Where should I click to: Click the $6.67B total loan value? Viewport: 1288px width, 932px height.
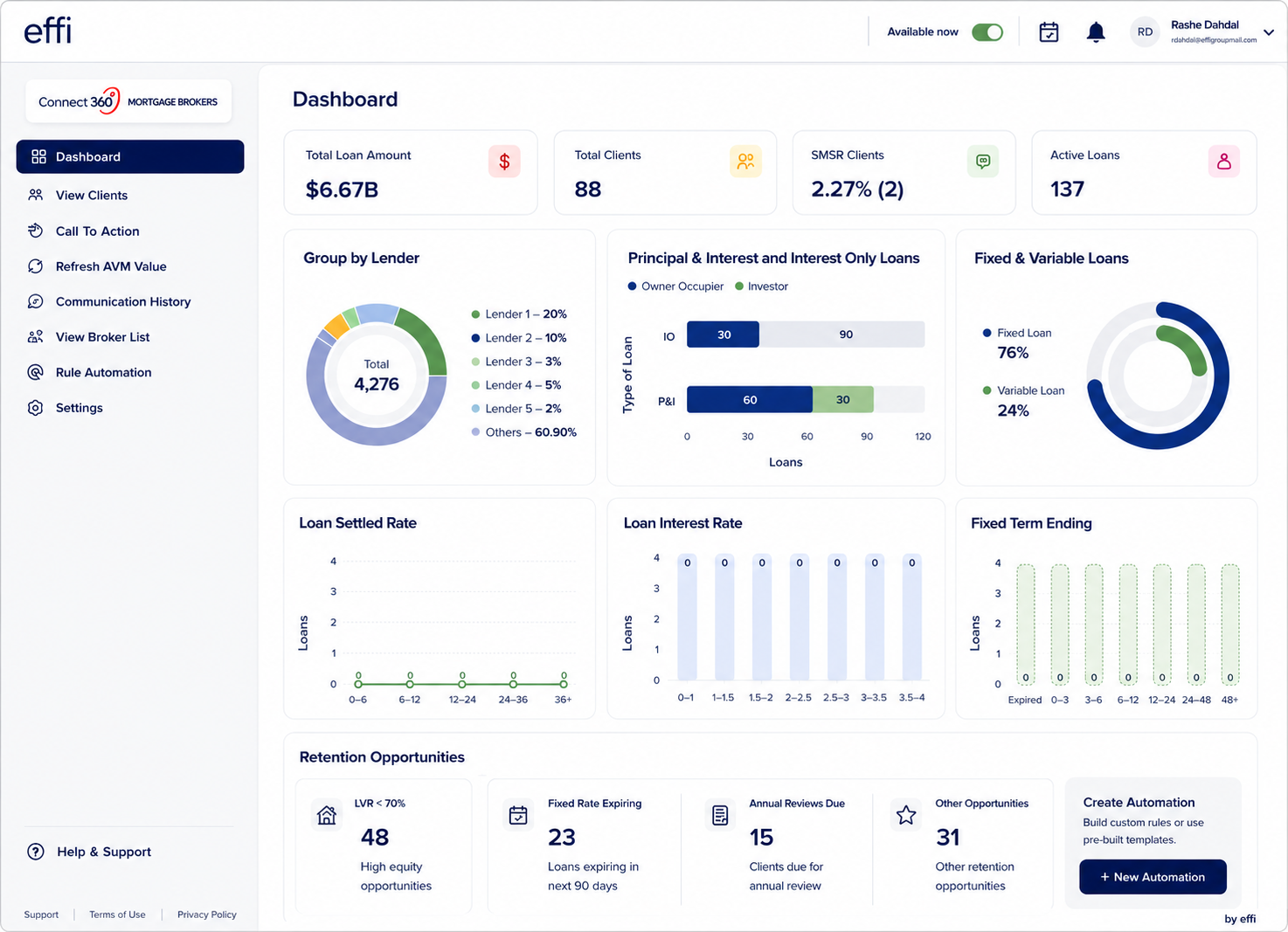[342, 190]
